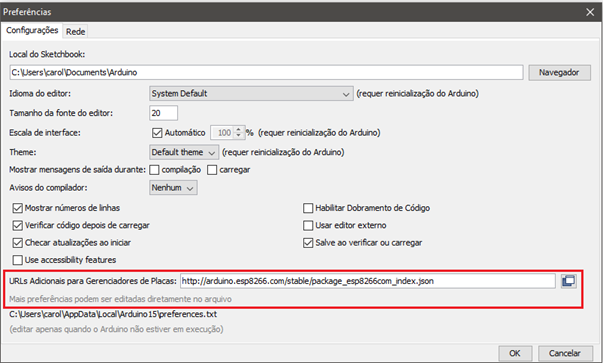Click inside the additional board URLs field
This screenshot has width=603, height=363.
(368, 281)
